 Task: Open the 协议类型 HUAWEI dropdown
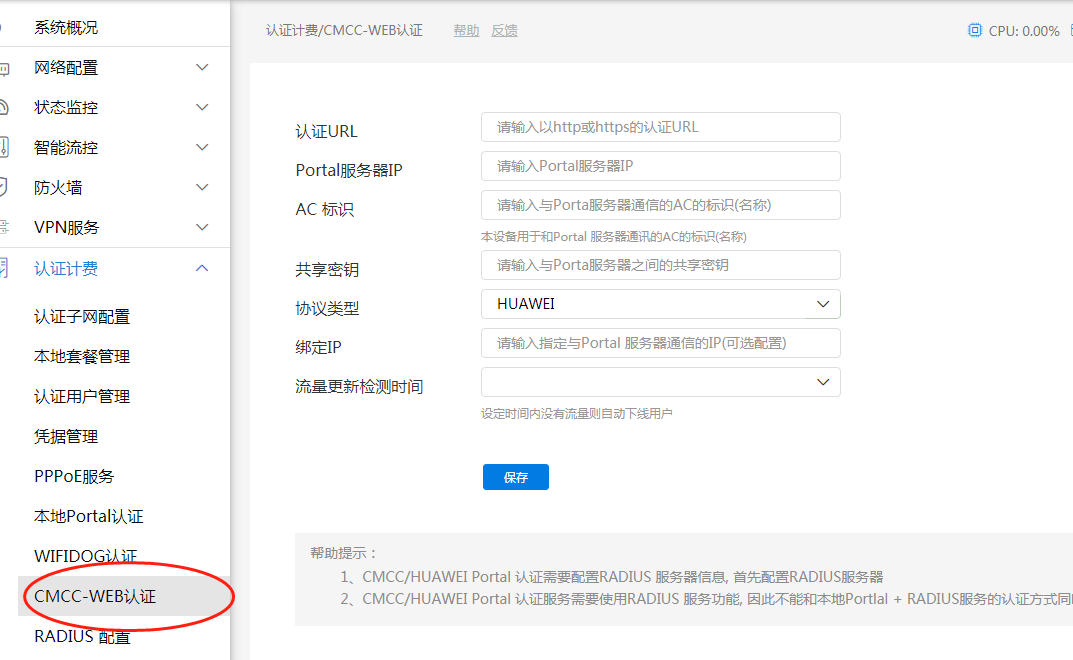(660, 304)
